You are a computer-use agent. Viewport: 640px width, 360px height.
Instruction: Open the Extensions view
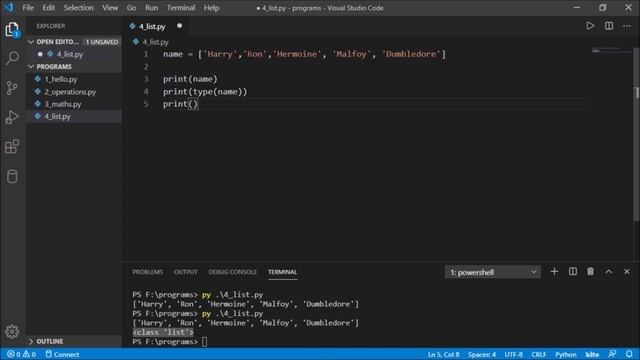[12, 147]
